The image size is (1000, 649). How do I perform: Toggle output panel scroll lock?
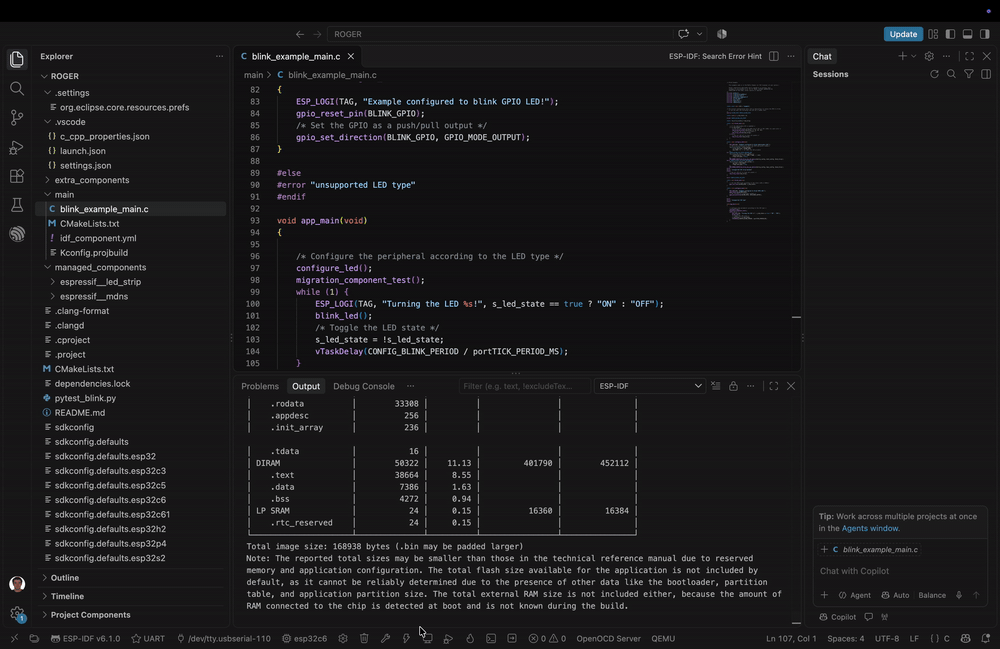[x=733, y=386]
